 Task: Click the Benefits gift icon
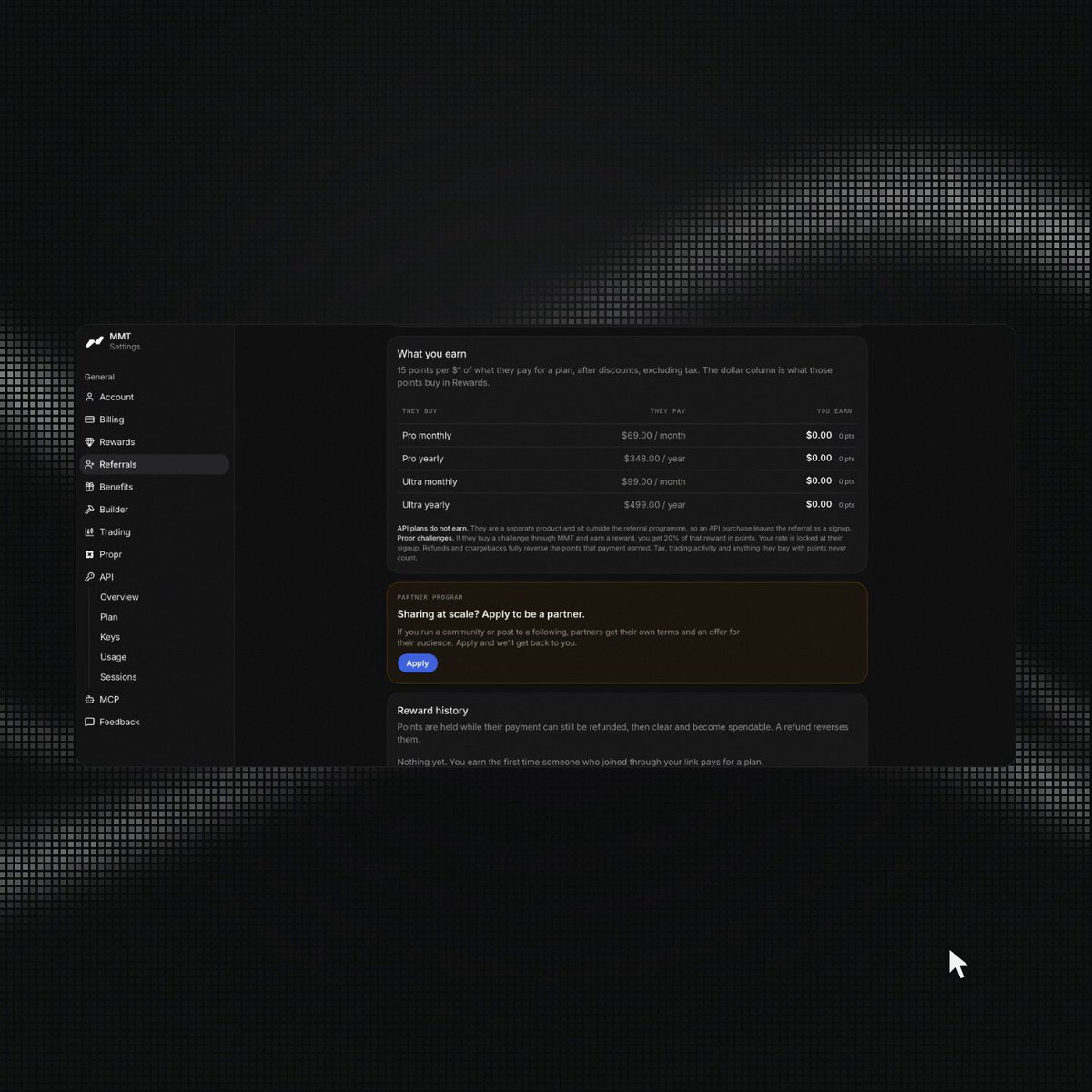pyautogui.click(x=89, y=487)
